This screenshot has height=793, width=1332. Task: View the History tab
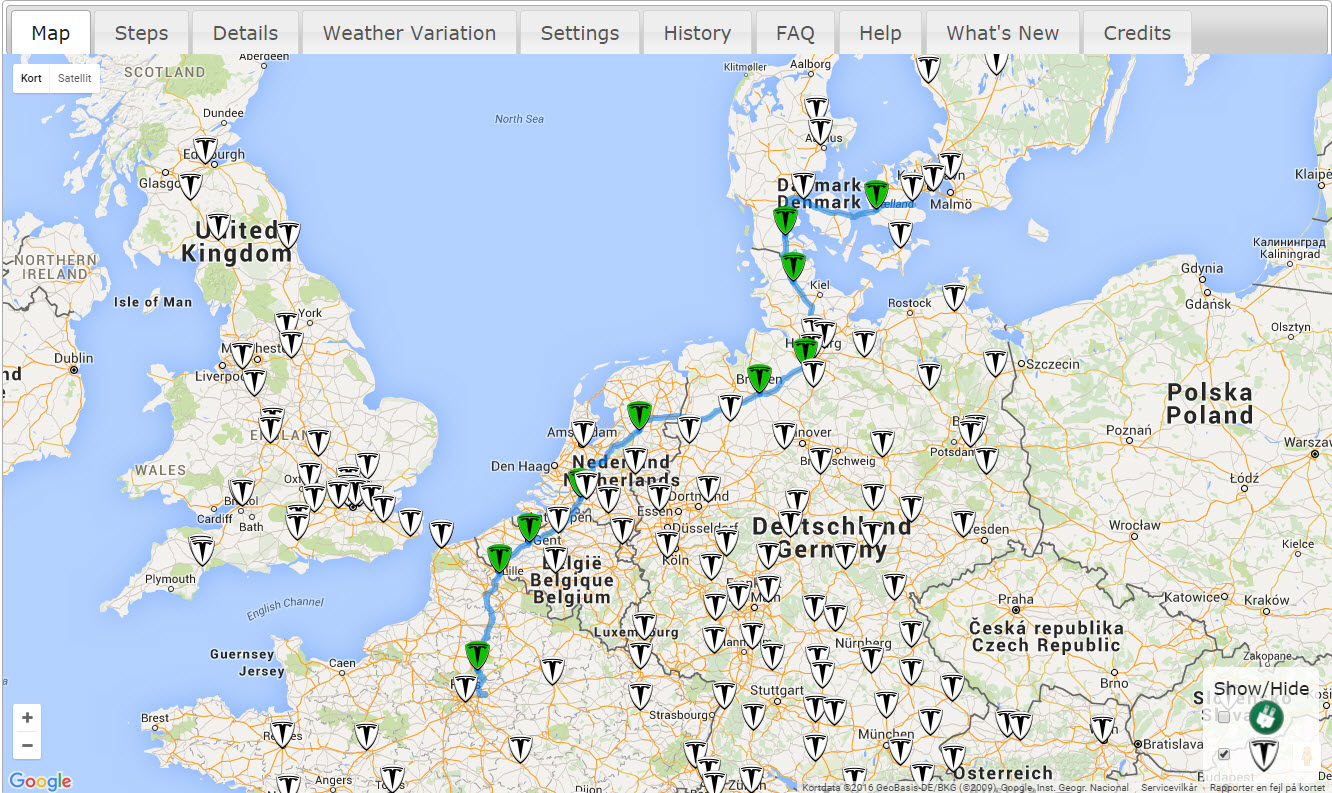point(697,33)
